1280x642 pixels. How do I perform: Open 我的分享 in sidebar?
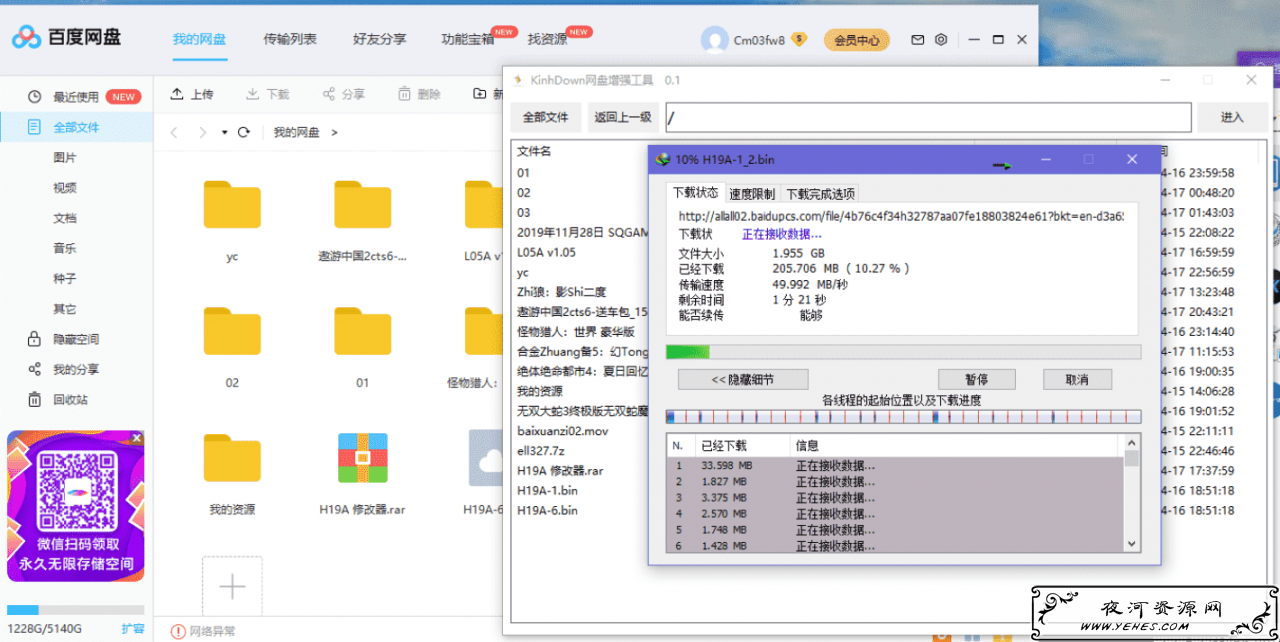coord(64,369)
